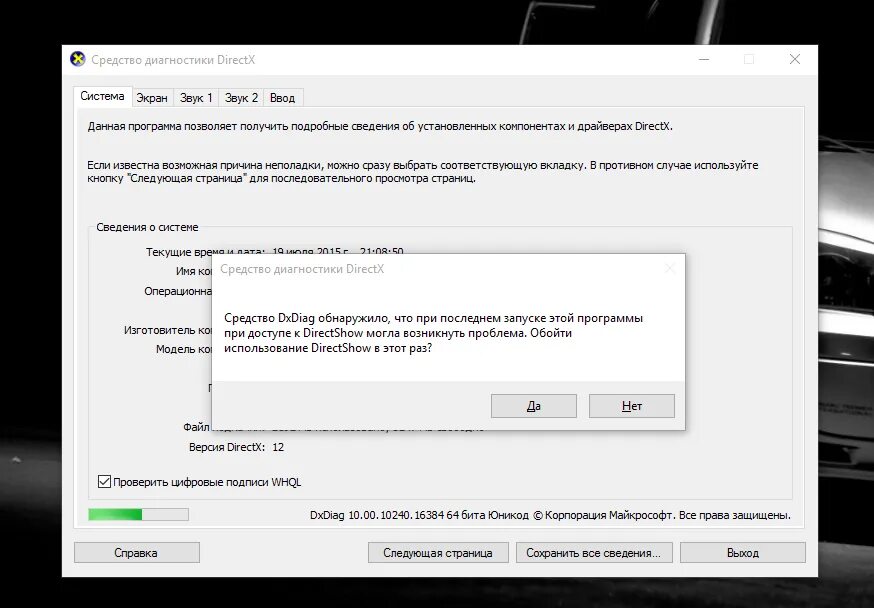Close the main DirectX diagnostic window
This screenshot has width=874, height=608.
(795, 59)
